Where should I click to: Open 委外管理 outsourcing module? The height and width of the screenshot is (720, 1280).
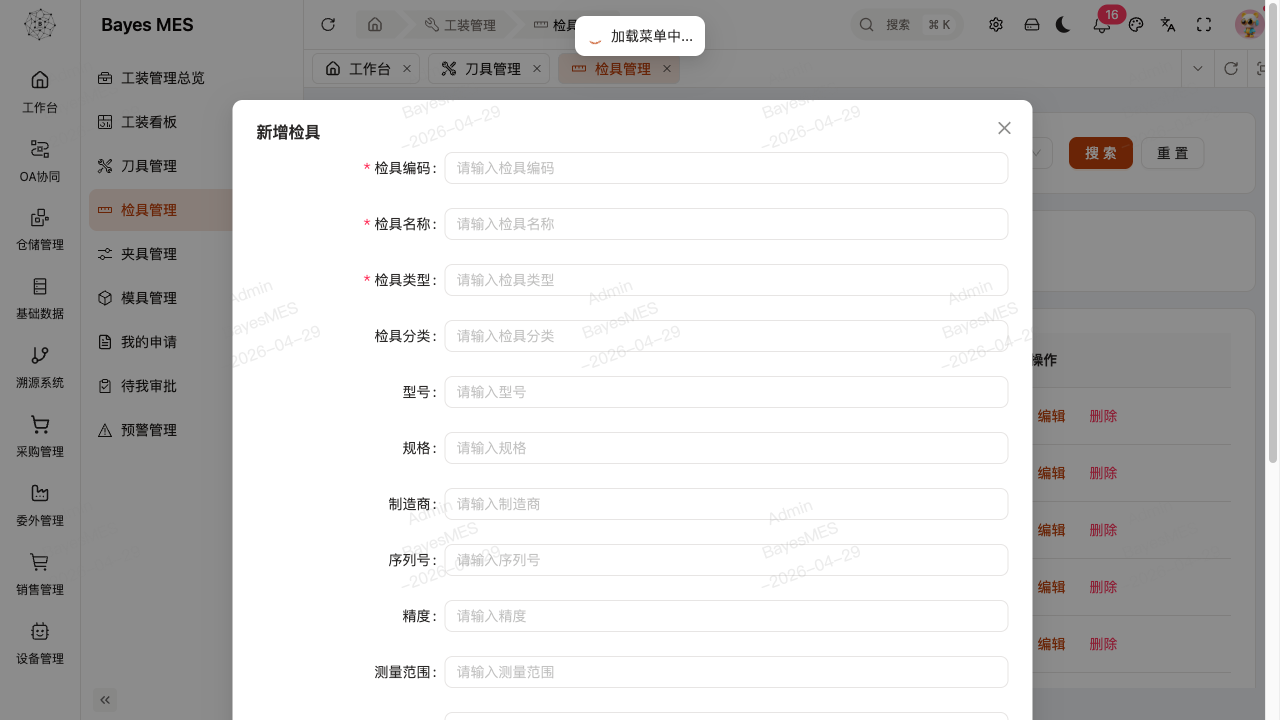pyautogui.click(x=40, y=505)
